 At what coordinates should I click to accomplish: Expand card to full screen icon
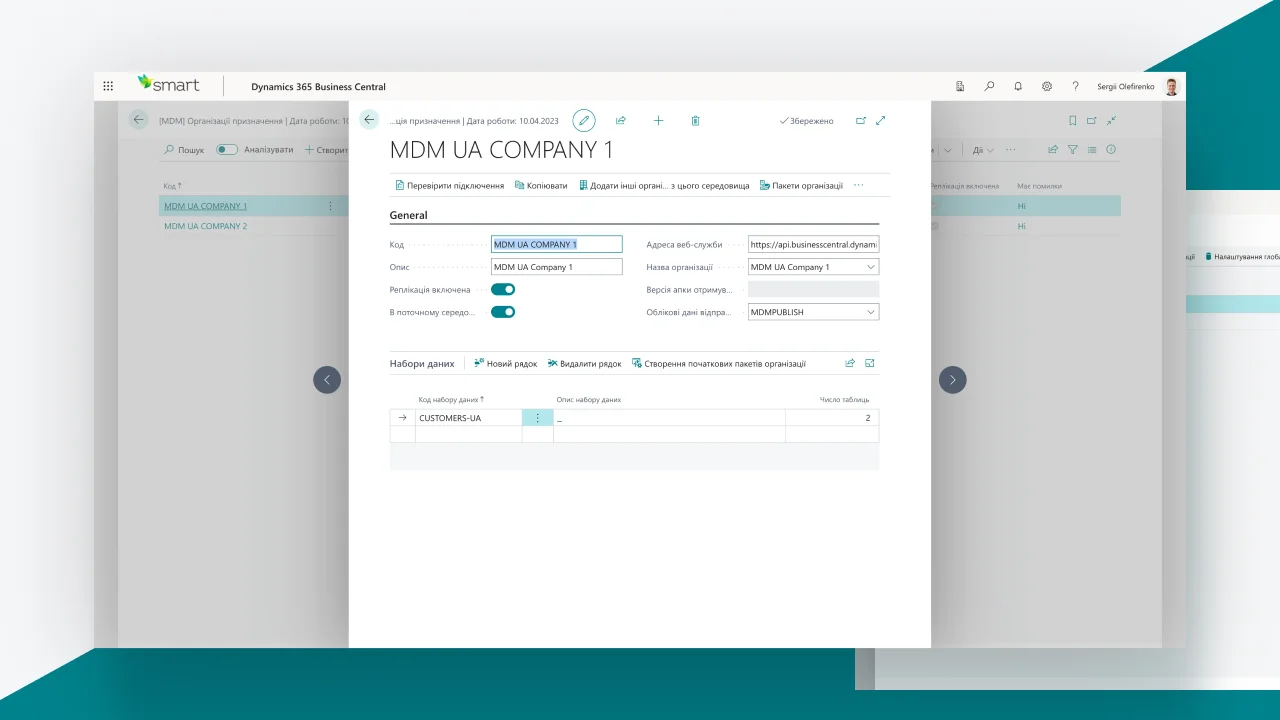pos(881,120)
